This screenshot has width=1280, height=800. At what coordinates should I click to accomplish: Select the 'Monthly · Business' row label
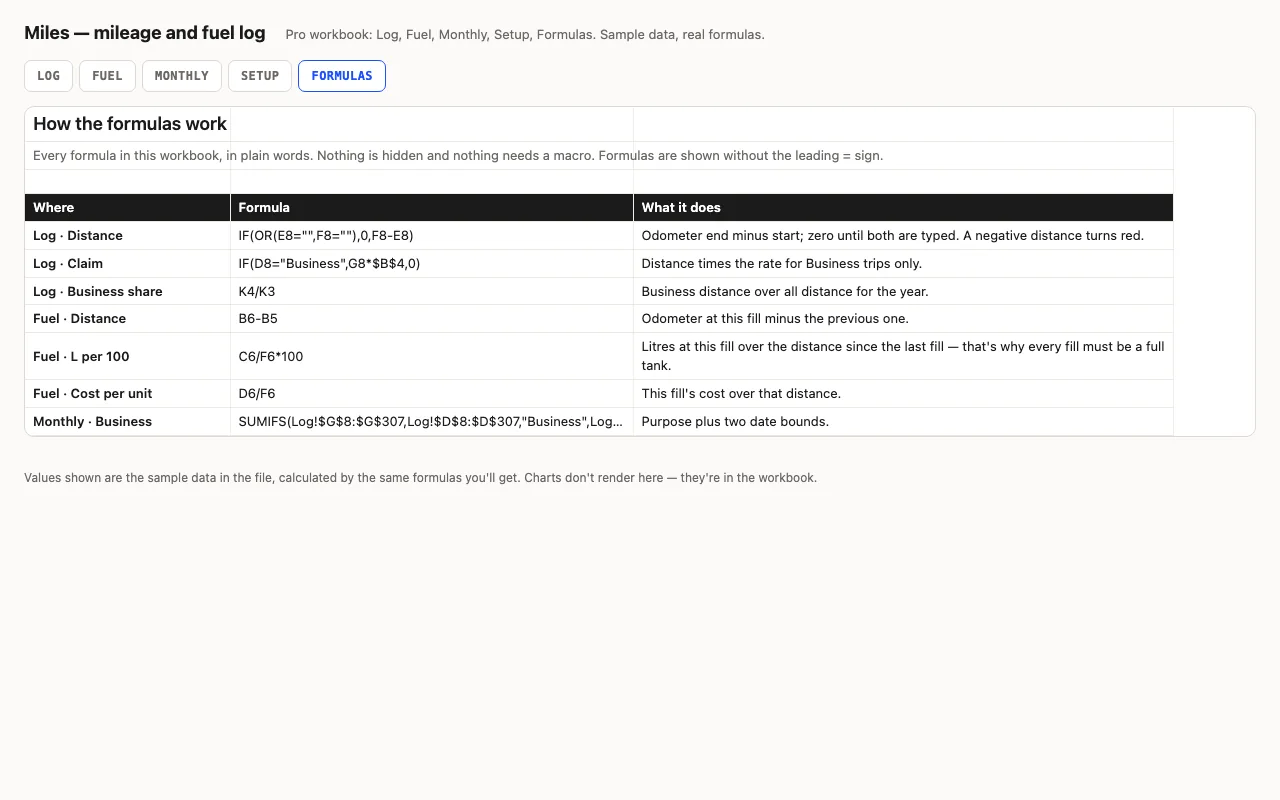click(128, 422)
